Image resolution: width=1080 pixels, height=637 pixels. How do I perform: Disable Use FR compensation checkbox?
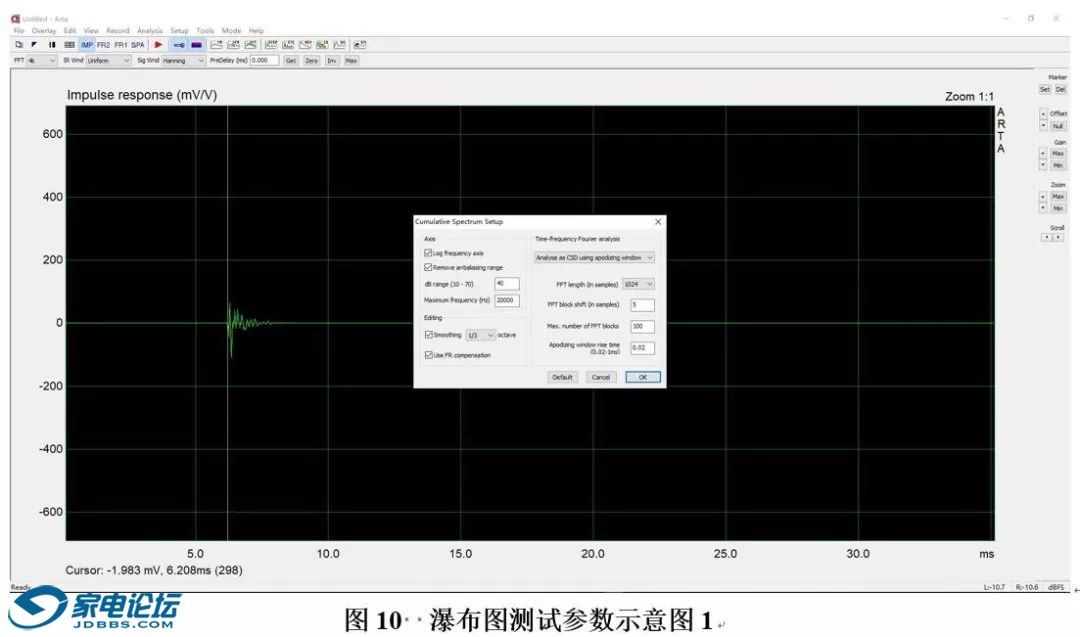click(x=429, y=355)
